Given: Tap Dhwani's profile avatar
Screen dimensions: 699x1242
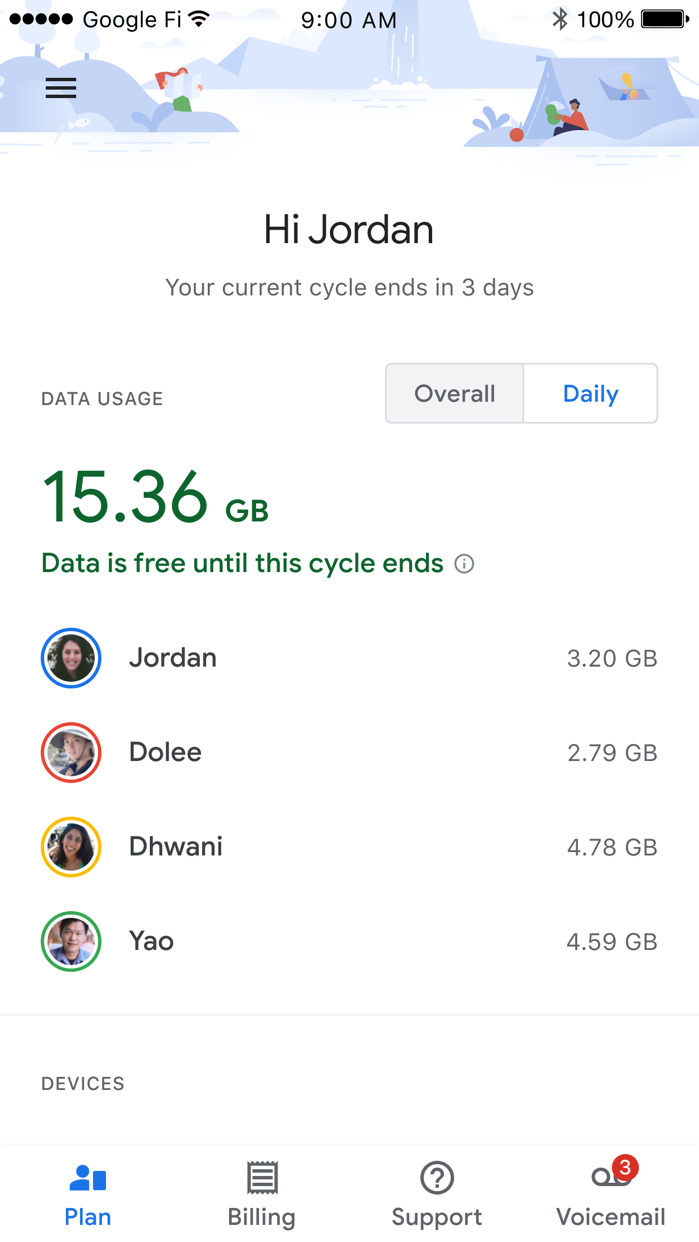Looking at the screenshot, I should coord(71,847).
